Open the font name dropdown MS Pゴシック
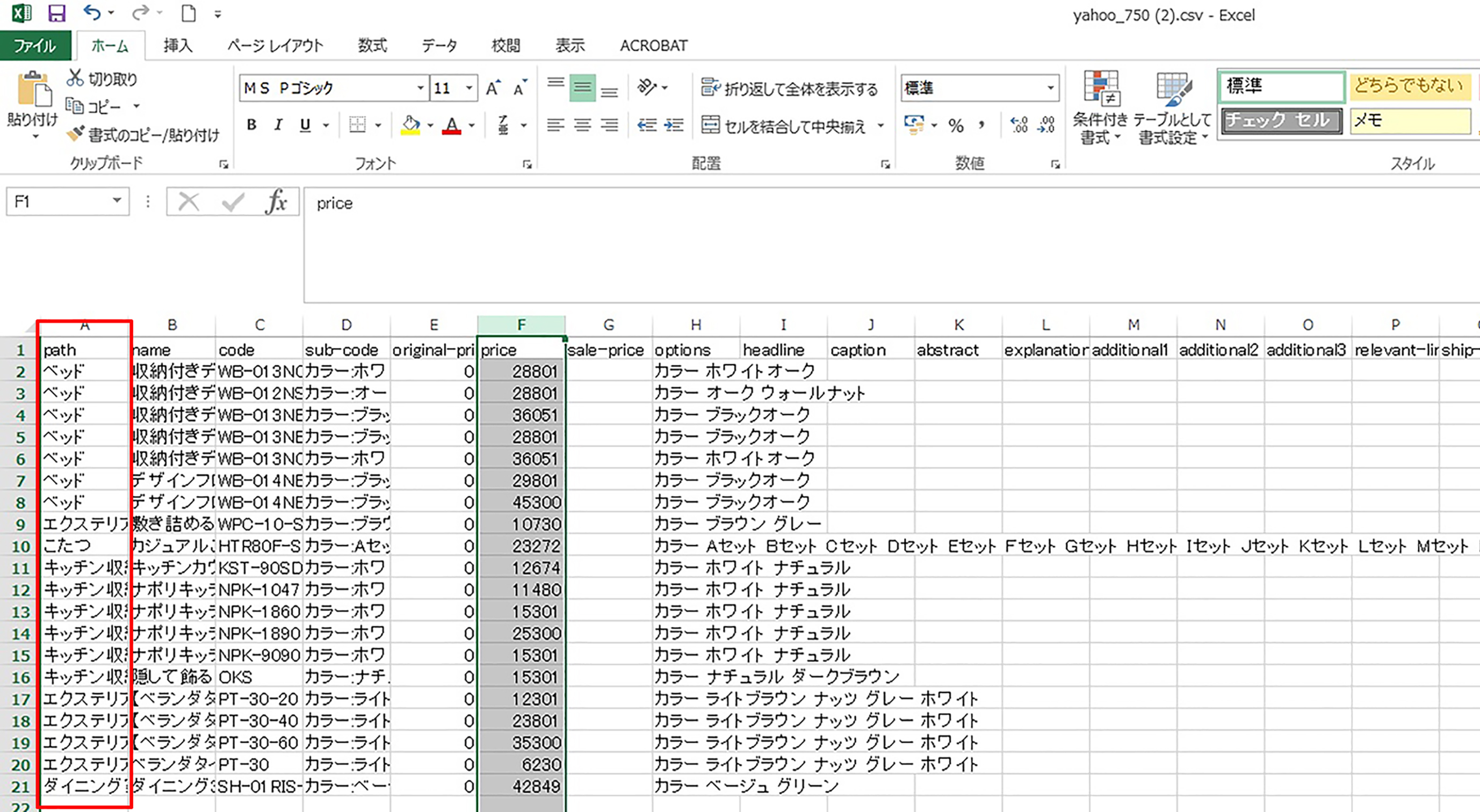Screen dimensions: 1480x812 pos(421,88)
